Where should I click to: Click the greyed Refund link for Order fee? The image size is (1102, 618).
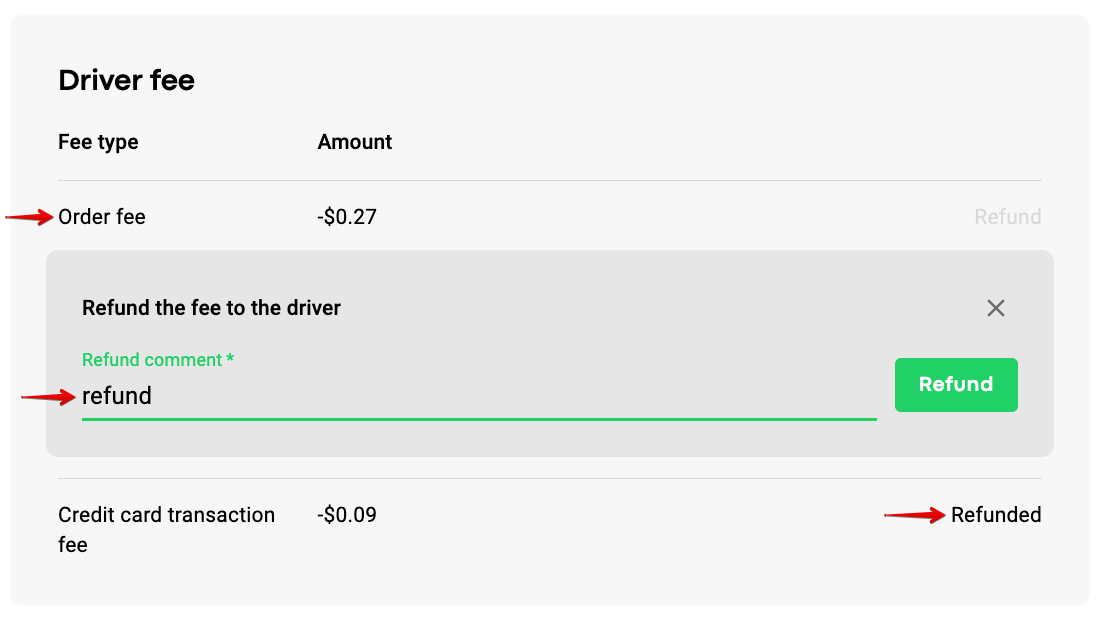1007,217
